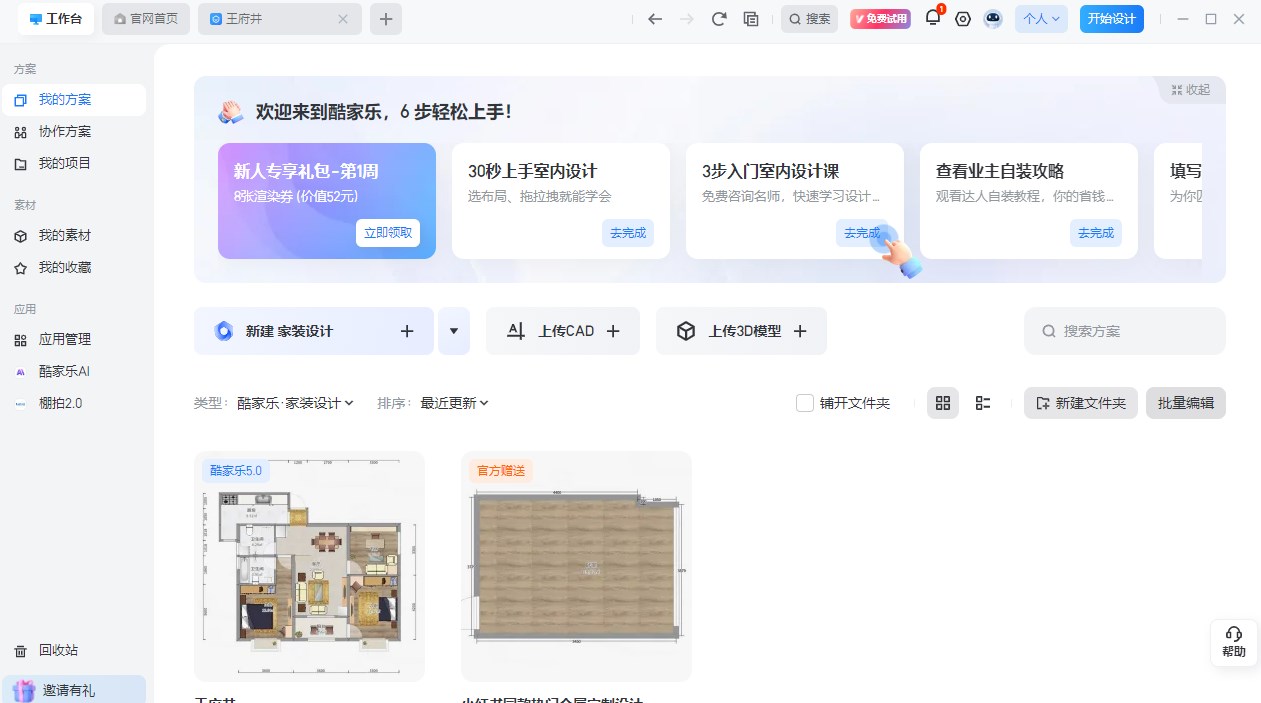The width and height of the screenshot is (1261, 703).
Task: Switch to list view icon
Action: pos(983,403)
